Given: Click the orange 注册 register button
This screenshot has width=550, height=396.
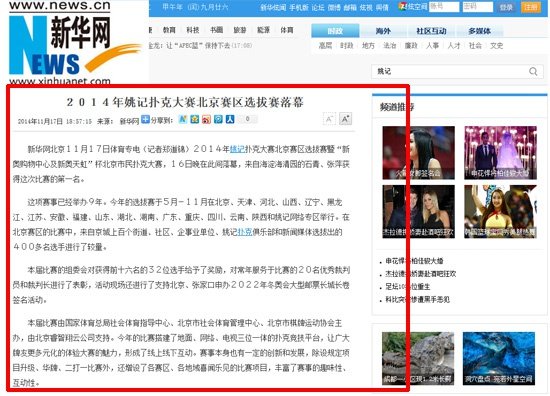Looking at the screenshot, I should pyautogui.click(x=531, y=7).
